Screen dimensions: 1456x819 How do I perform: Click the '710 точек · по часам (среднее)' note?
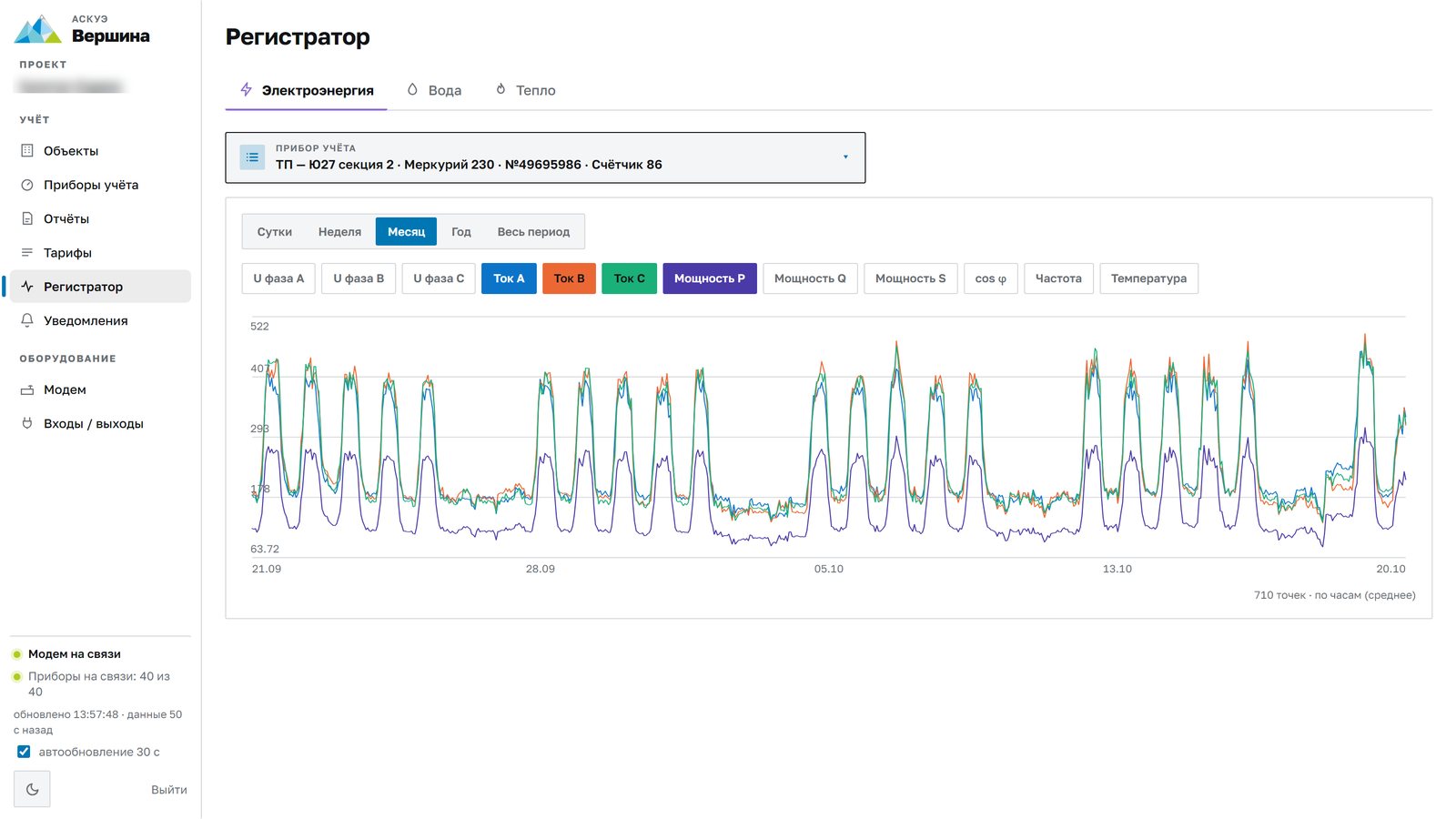tap(1334, 595)
